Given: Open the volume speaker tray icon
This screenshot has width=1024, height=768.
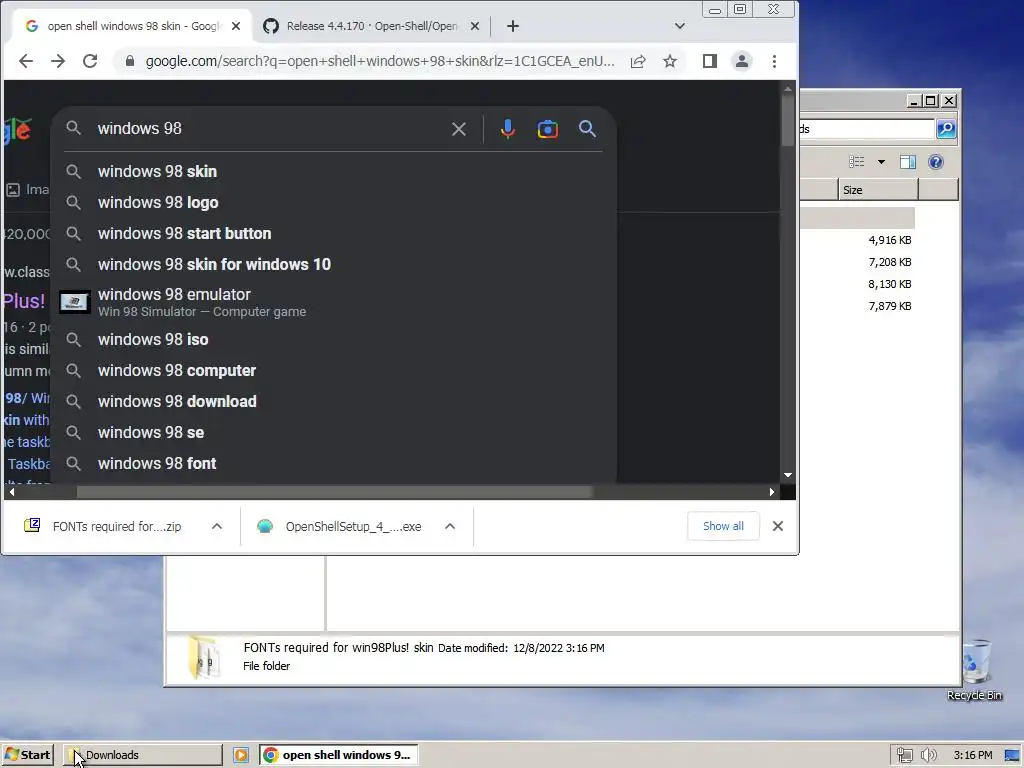Looking at the screenshot, I should [x=928, y=755].
